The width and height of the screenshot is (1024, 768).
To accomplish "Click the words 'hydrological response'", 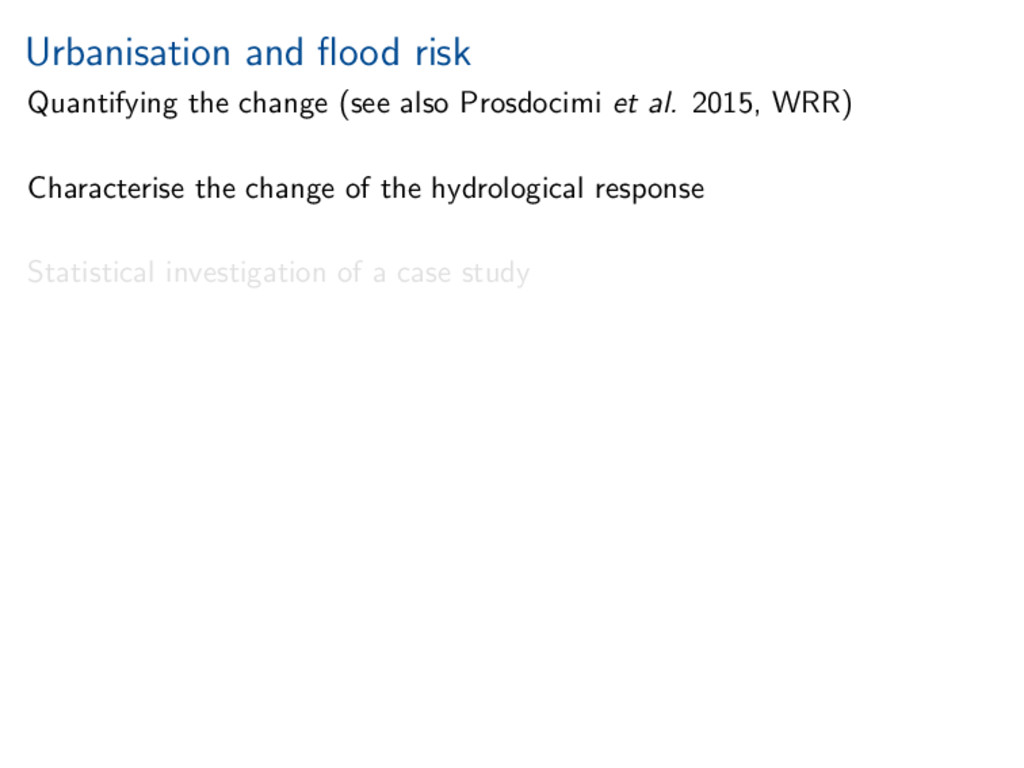I will 567,189.
